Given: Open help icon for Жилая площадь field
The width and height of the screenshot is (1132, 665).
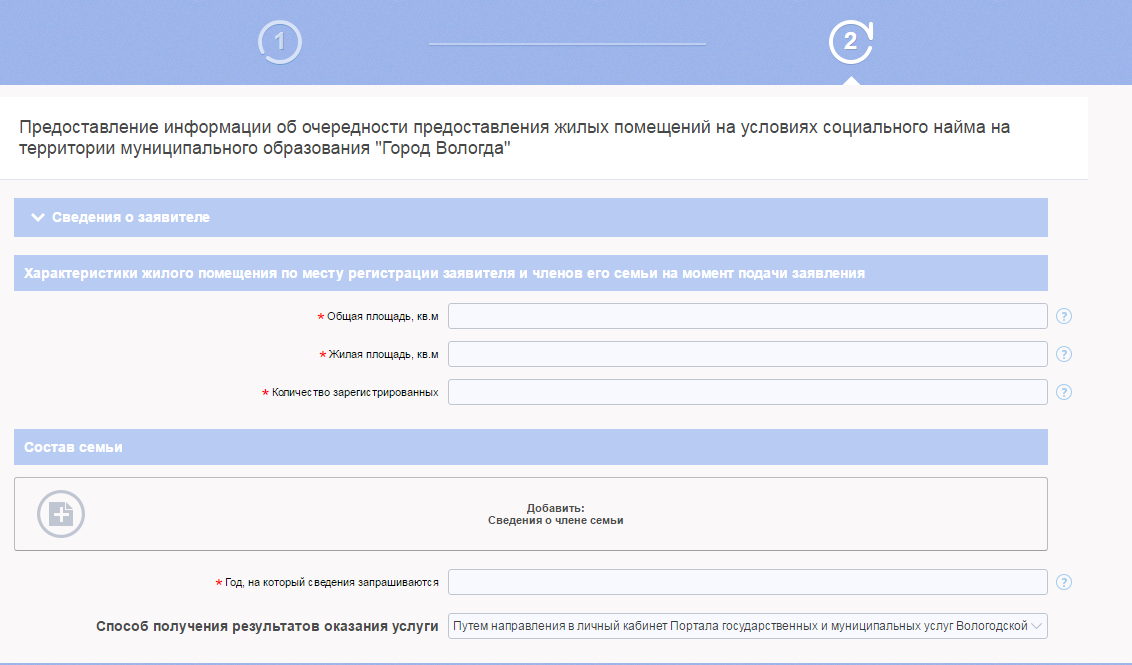Looking at the screenshot, I should coord(1064,354).
